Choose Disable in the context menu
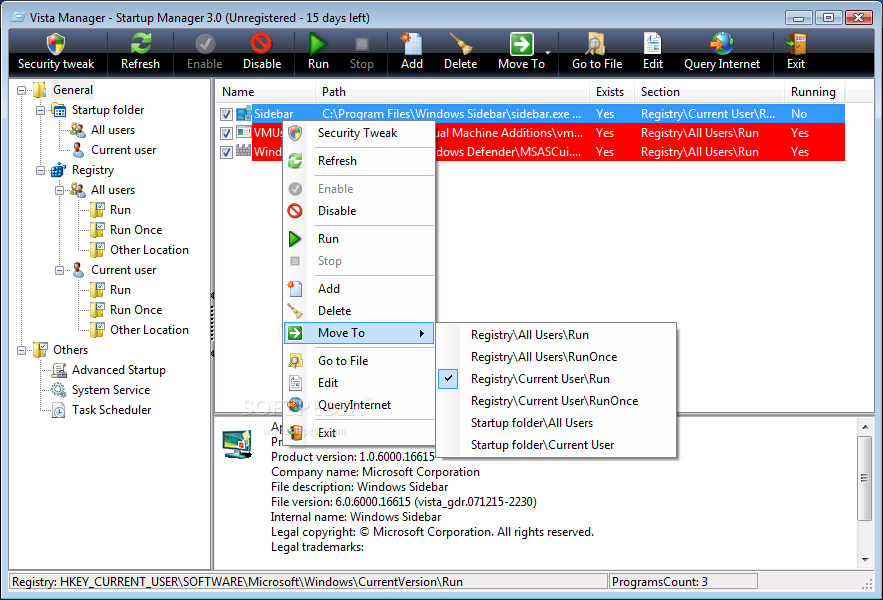The height and width of the screenshot is (600, 883). (359, 211)
